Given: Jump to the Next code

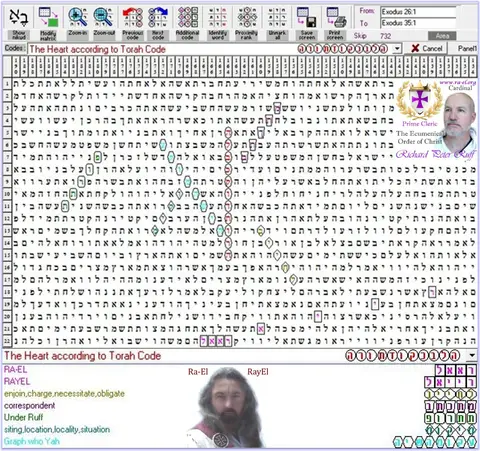Looking at the screenshot, I should (x=158, y=22).
